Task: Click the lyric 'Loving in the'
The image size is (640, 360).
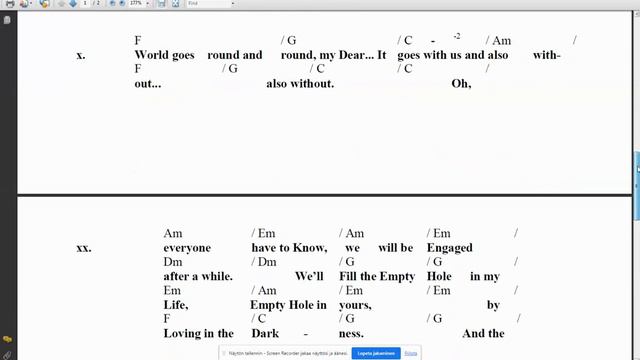Action: (x=198, y=334)
